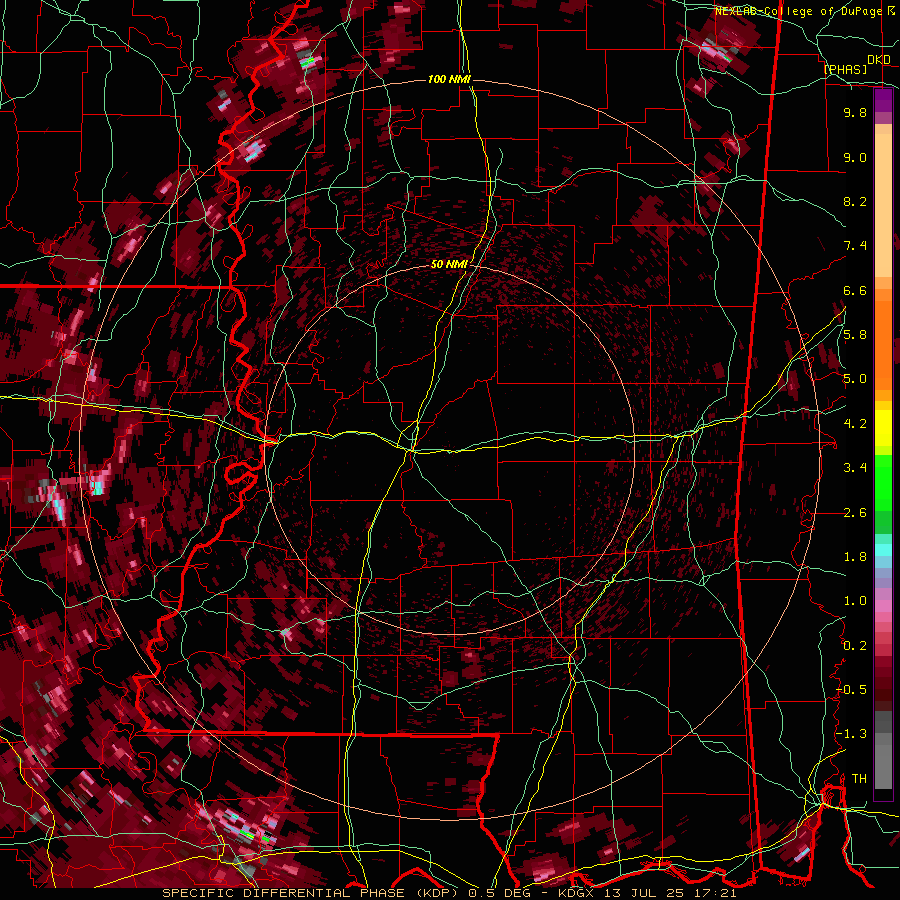Click the Specific Differential Phase KDGX caption
This screenshot has height=900, width=900.
pyautogui.click(x=449, y=893)
